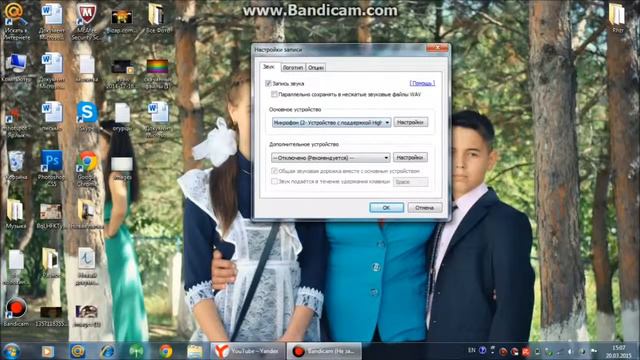This screenshot has height=360, width=640.
Task: Click the Отмена button
Action: pos(424,208)
